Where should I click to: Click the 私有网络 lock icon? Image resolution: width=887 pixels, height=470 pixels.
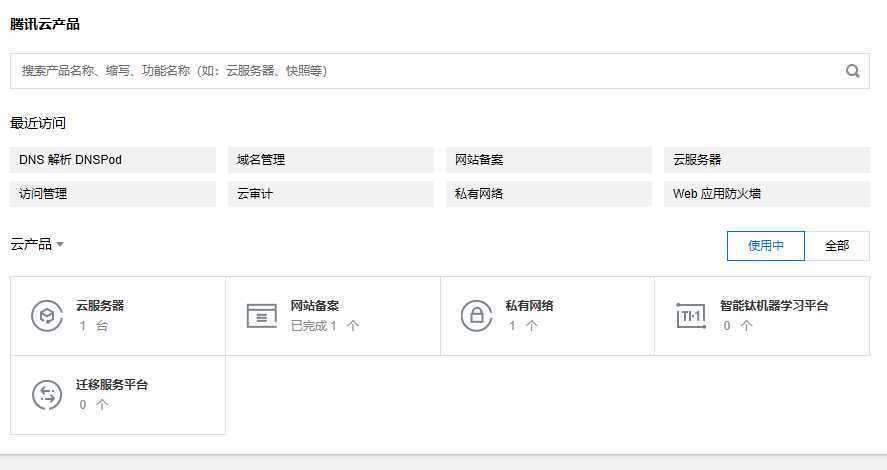(477, 316)
